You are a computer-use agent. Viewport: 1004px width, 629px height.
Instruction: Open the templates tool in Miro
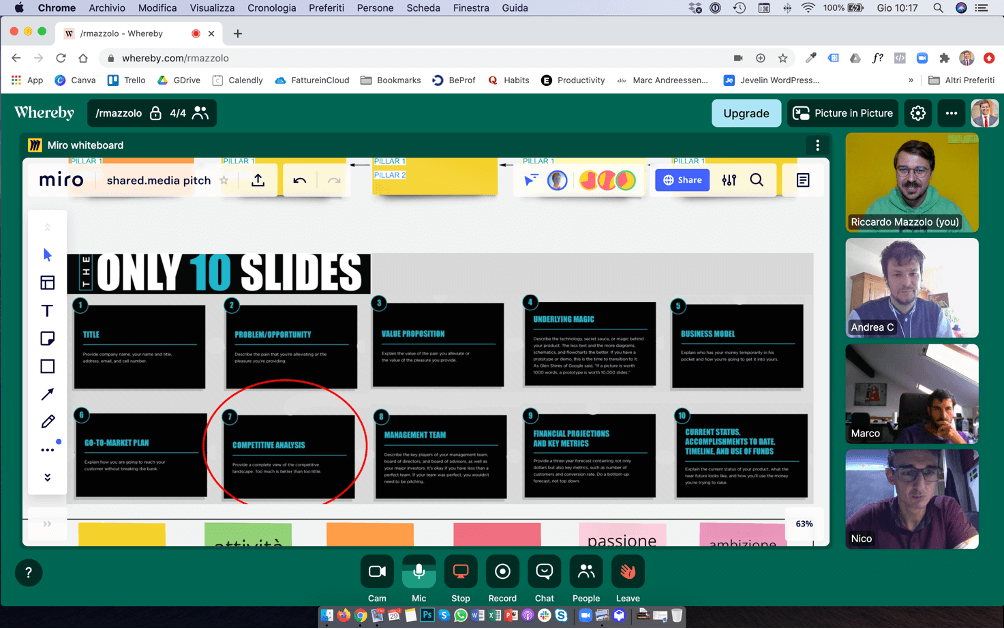point(47,283)
